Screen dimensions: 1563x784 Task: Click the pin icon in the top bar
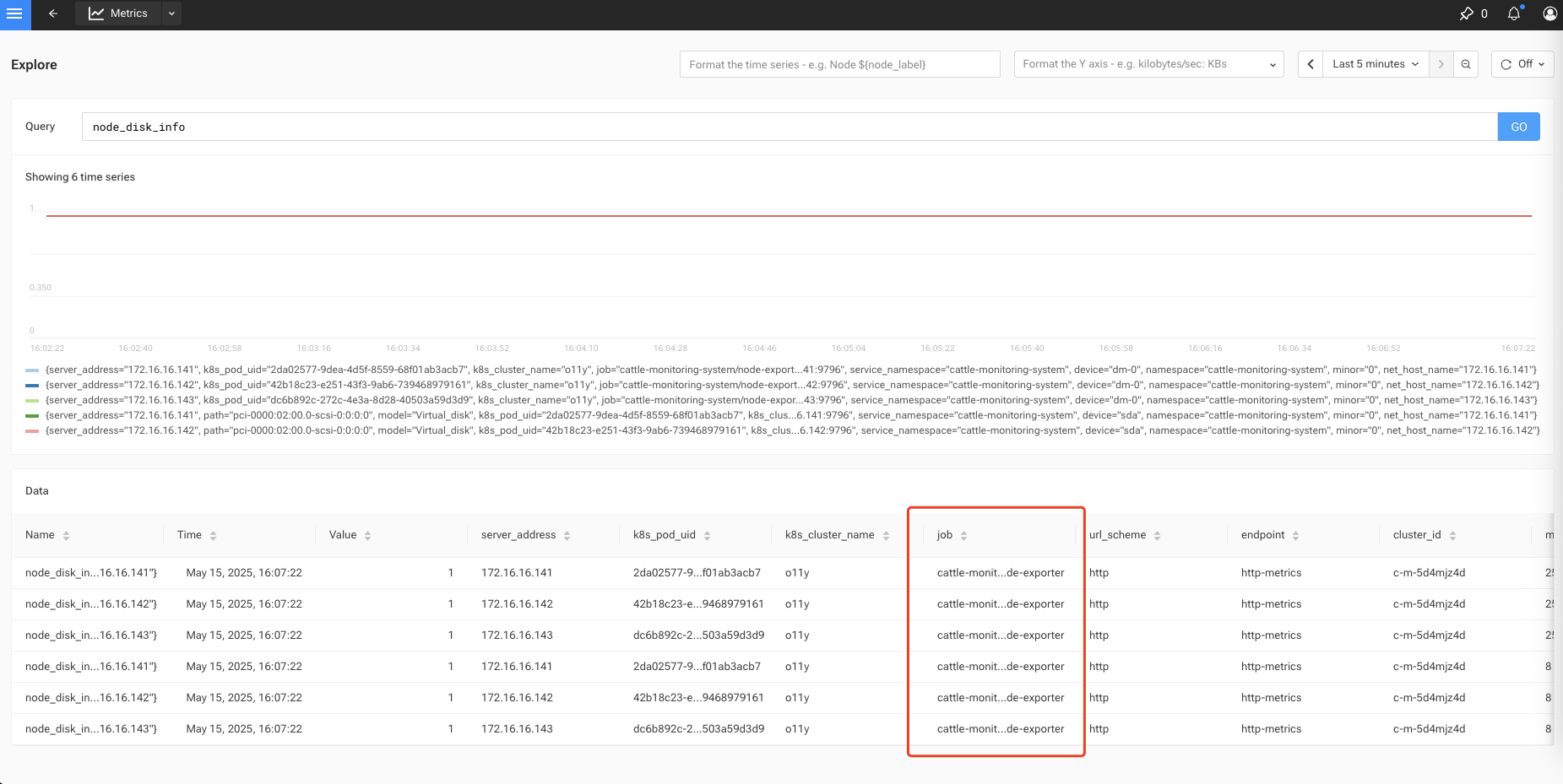(x=1467, y=14)
